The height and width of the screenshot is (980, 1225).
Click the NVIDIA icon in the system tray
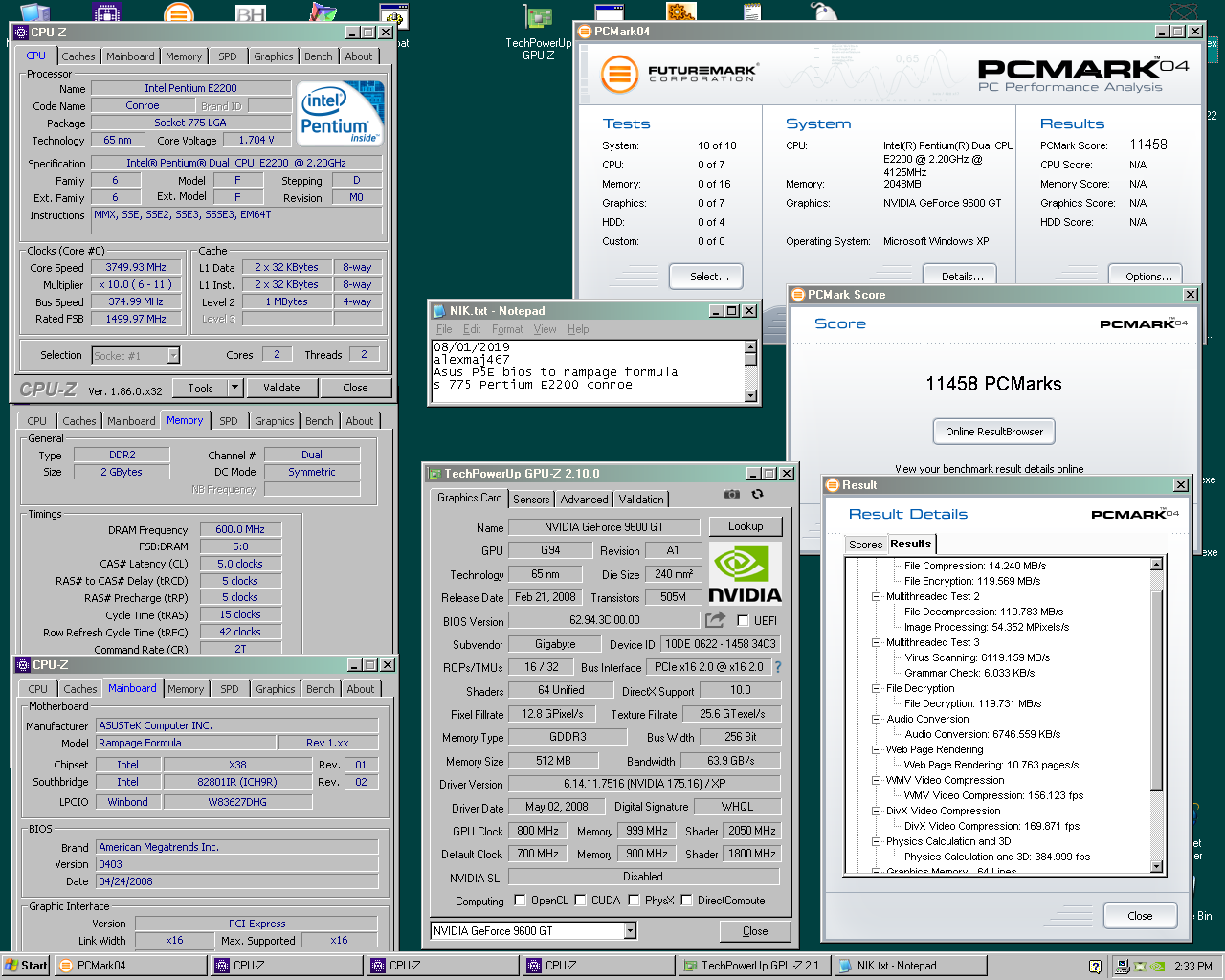click(x=1157, y=967)
